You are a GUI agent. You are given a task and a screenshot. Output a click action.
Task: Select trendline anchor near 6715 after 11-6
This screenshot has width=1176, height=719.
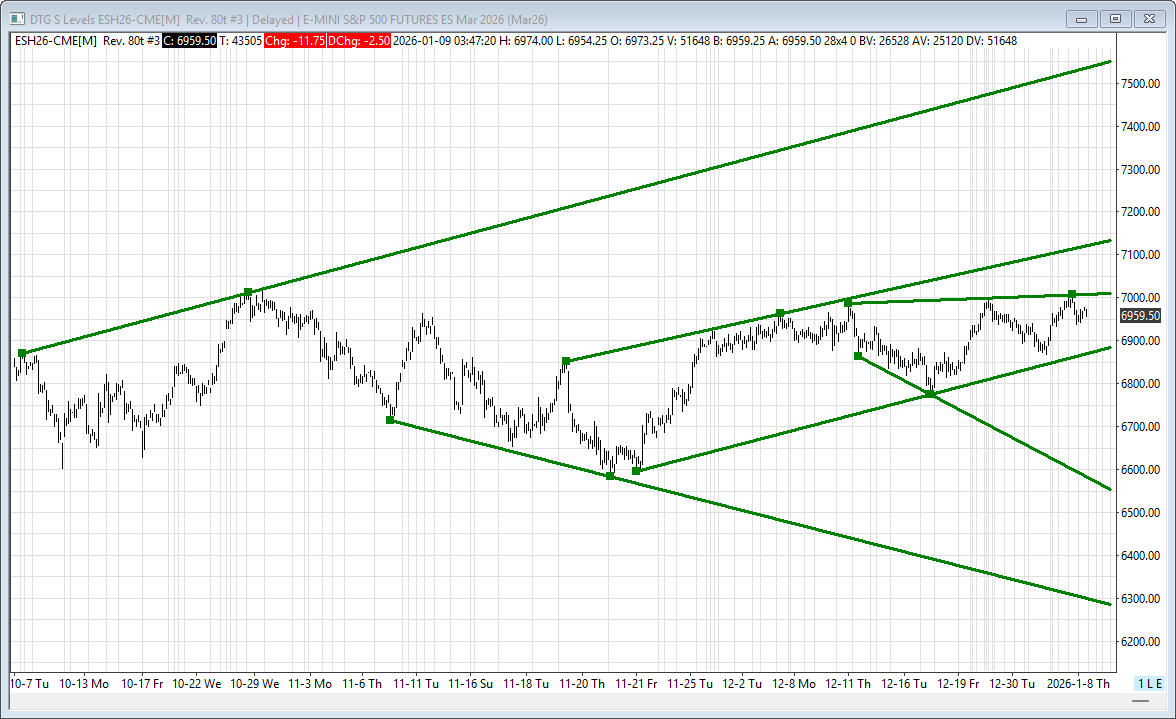(390, 420)
